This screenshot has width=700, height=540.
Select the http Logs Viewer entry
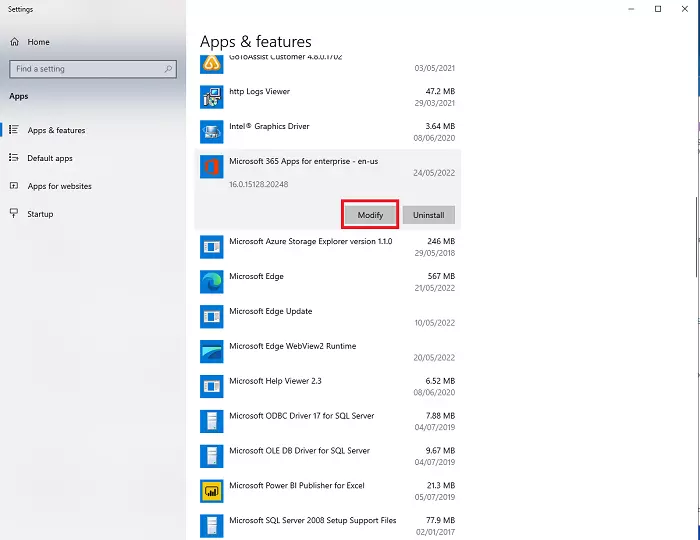coord(259,91)
